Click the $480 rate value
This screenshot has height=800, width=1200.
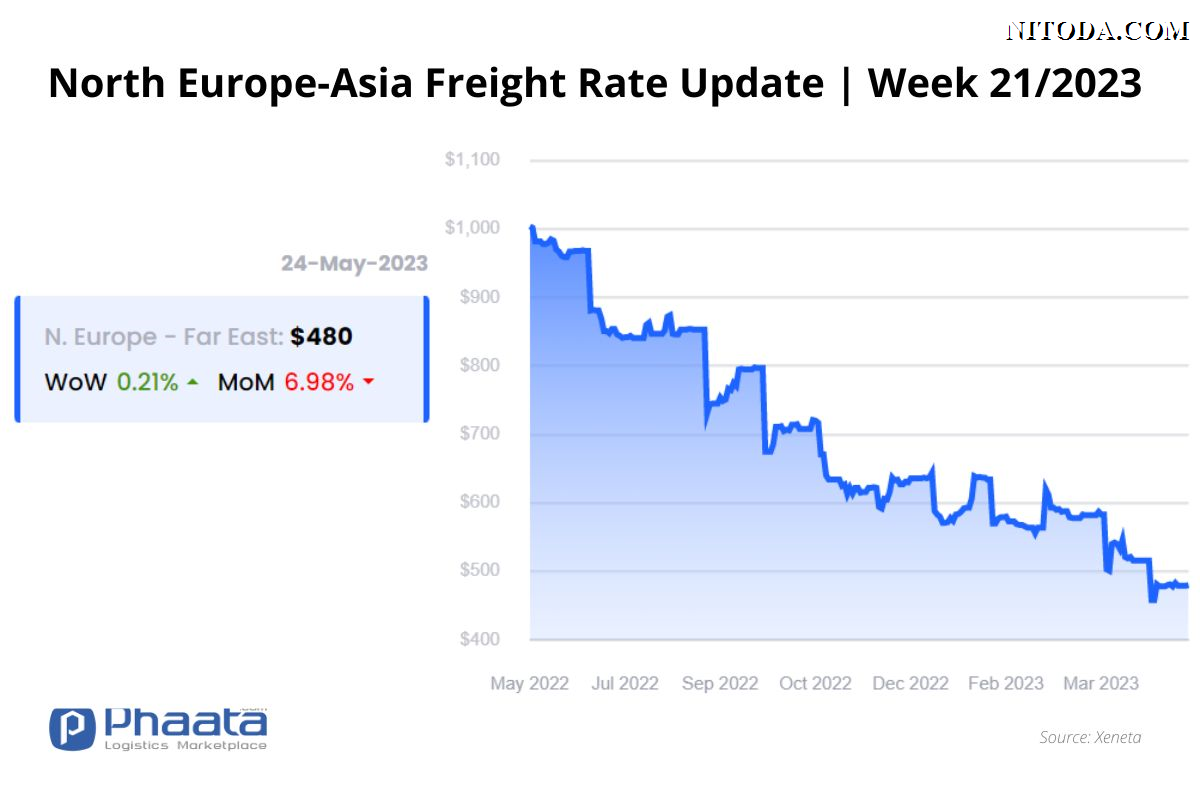click(x=321, y=337)
